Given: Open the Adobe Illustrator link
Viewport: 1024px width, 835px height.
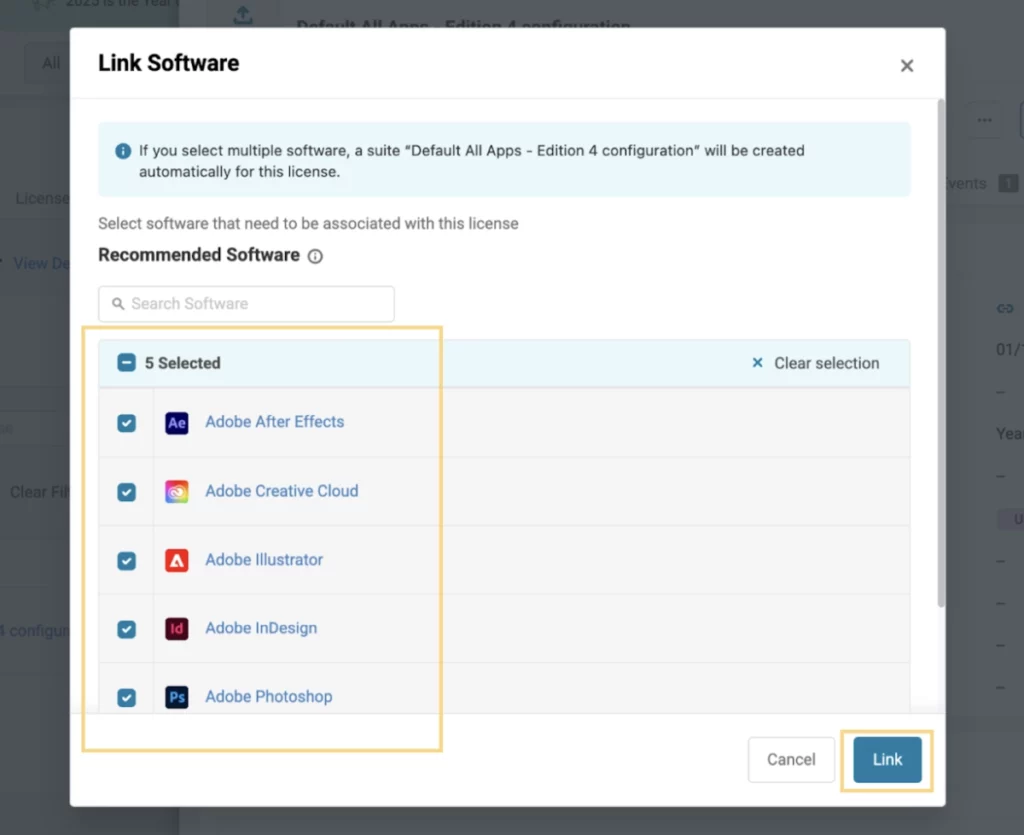Looking at the screenshot, I should (264, 559).
